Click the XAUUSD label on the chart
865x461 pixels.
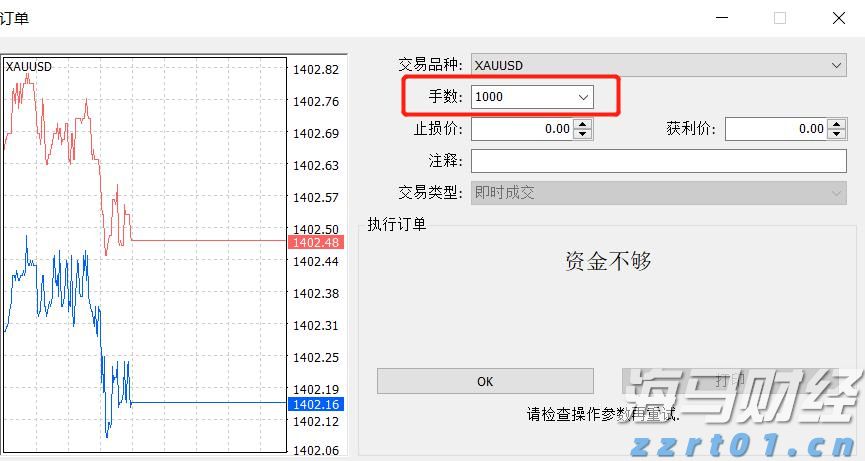pyautogui.click(x=29, y=67)
